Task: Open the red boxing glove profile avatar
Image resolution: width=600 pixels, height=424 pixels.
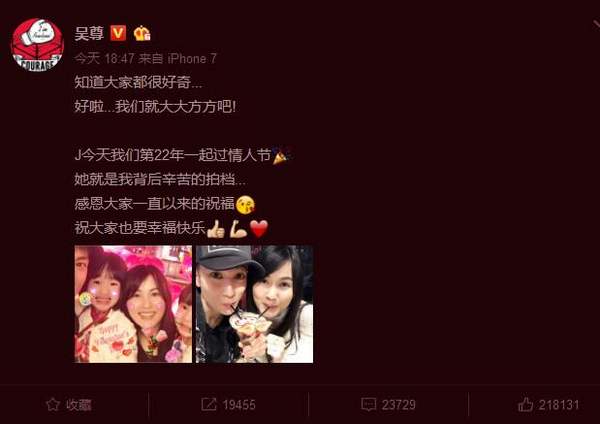Action: click(x=37, y=45)
